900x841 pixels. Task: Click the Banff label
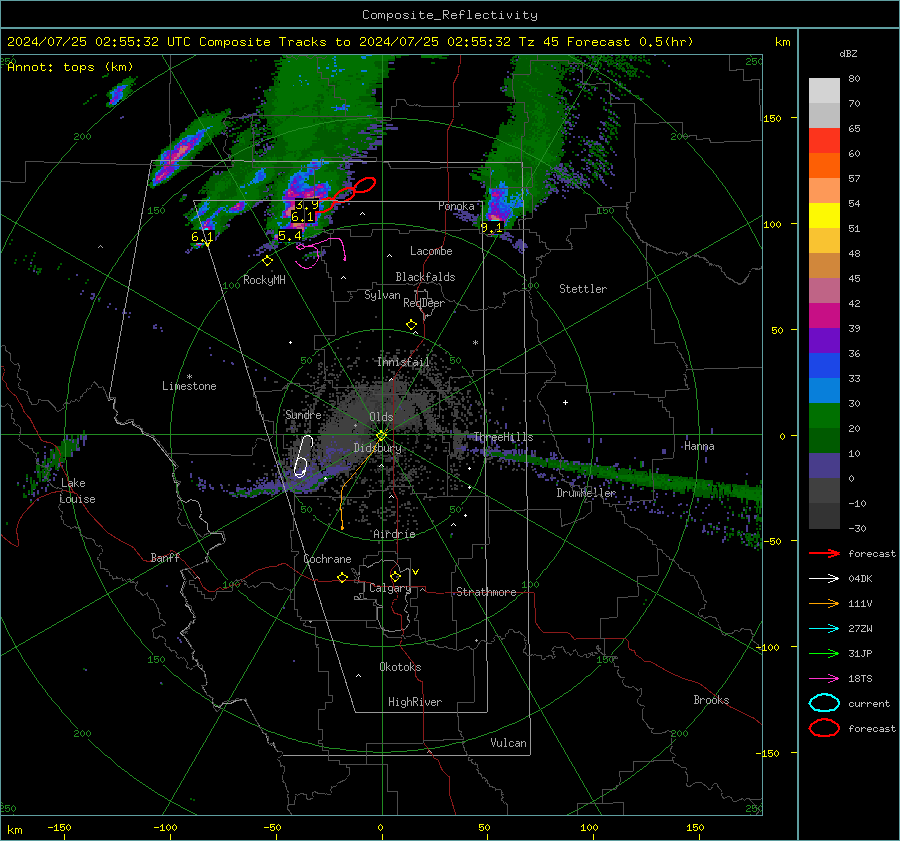[165, 557]
